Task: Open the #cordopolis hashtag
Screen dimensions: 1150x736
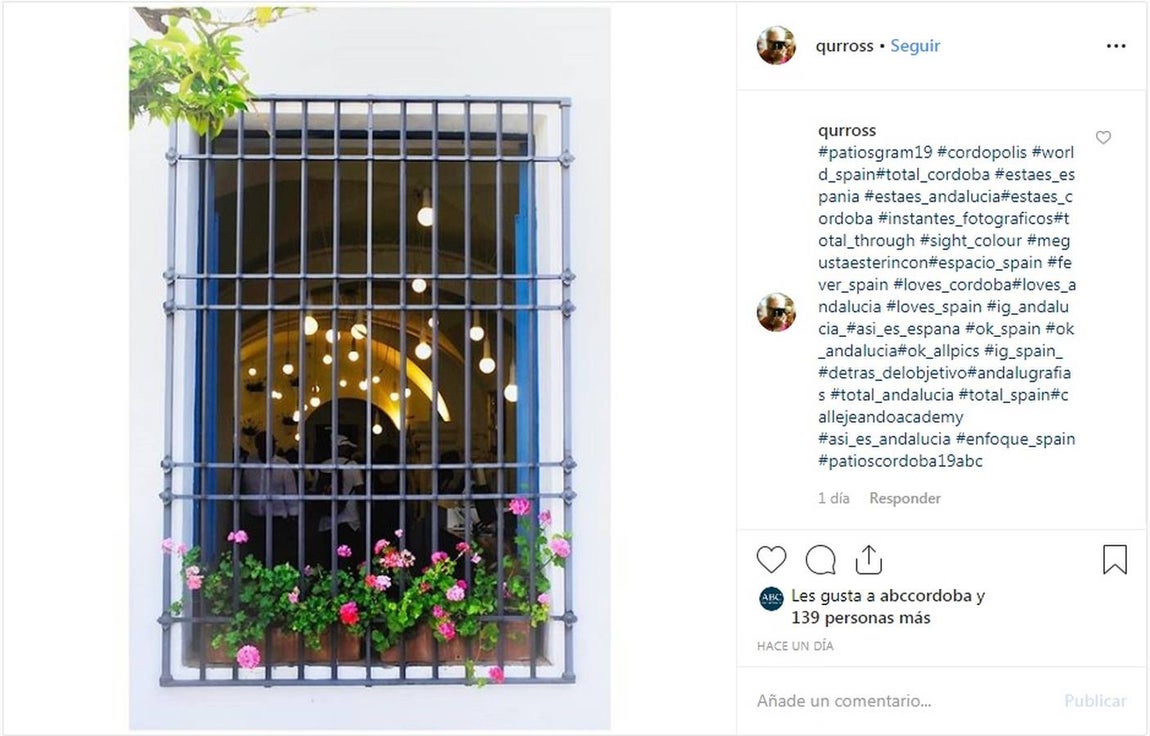Action: click(981, 152)
